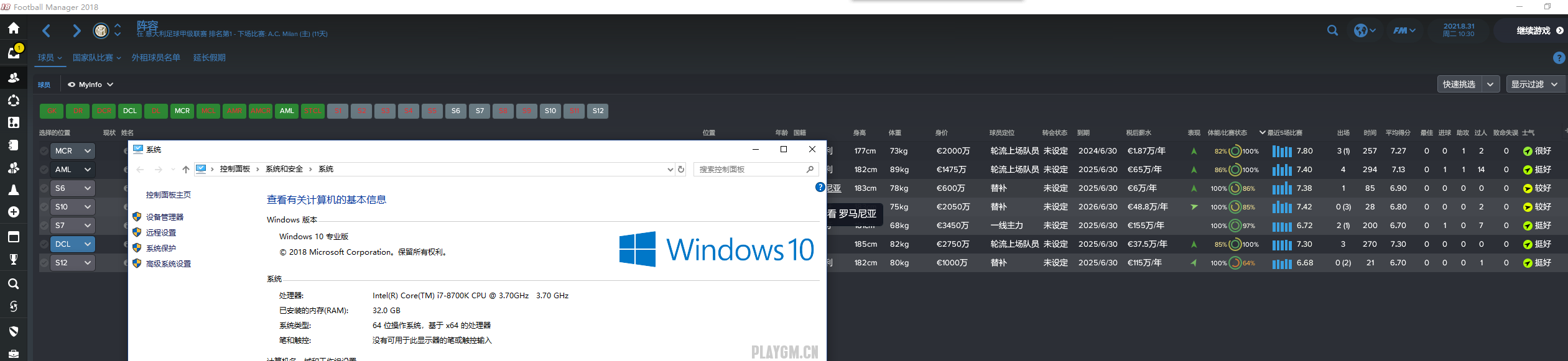Click the search magnifier in control panel box
This screenshot has width=1568, height=361.
(x=810, y=169)
